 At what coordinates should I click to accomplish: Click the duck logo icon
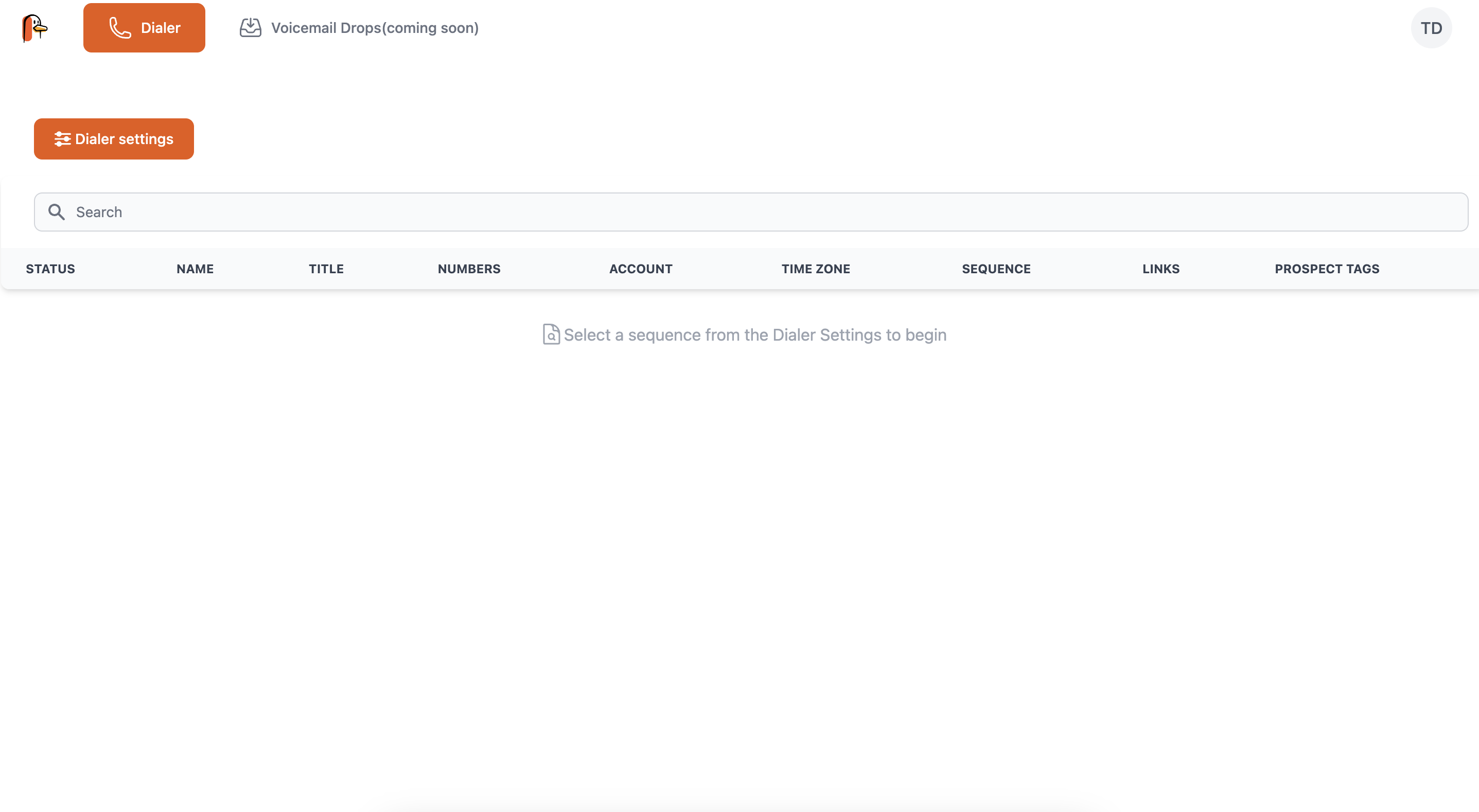[x=34, y=28]
